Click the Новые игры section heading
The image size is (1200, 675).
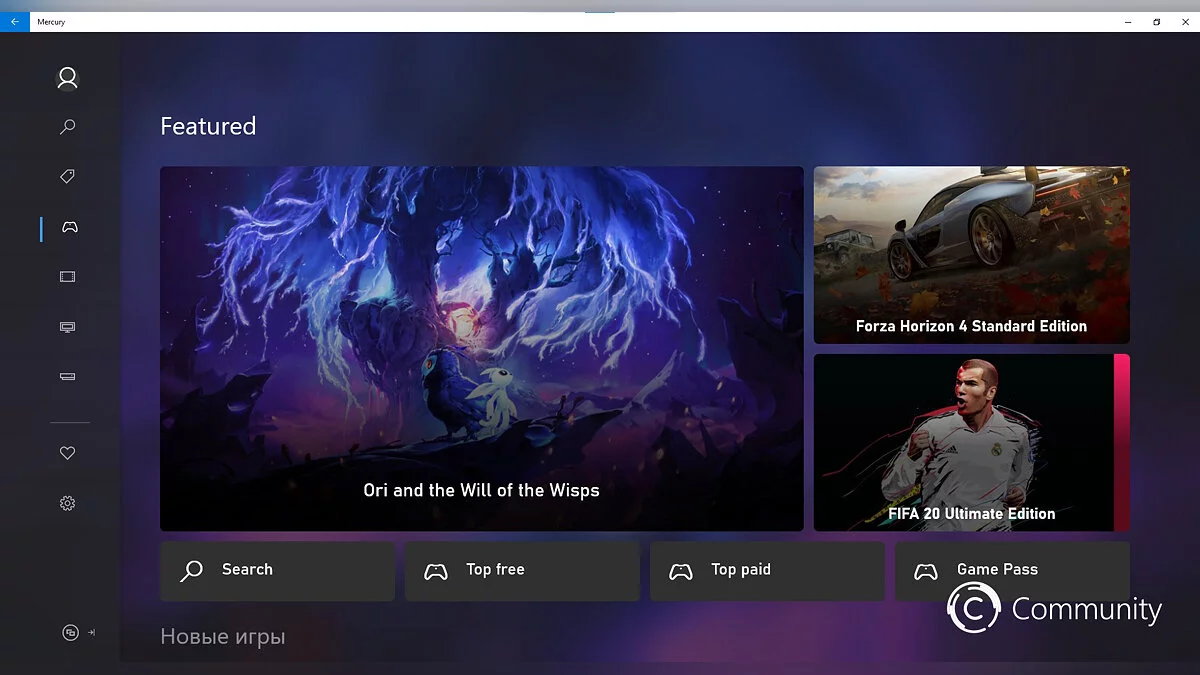[223, 637]
